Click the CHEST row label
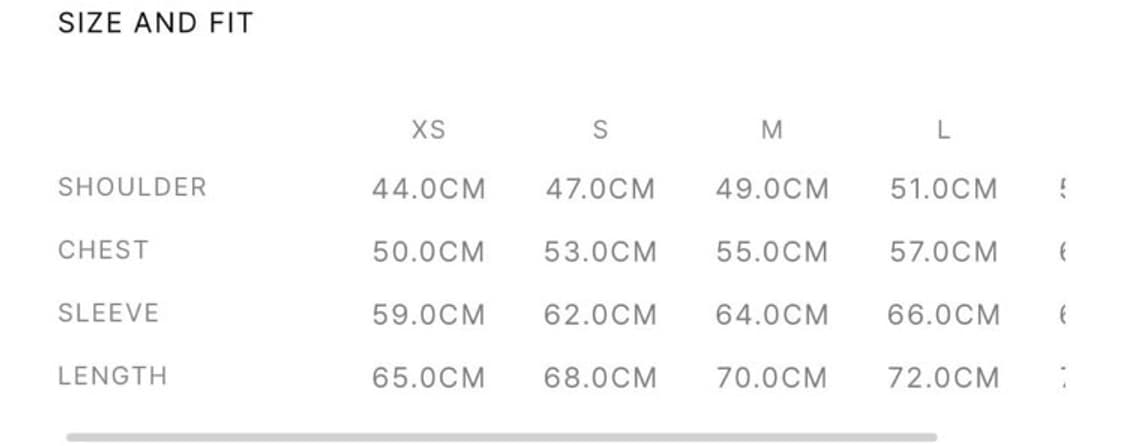 coord(103,250)
